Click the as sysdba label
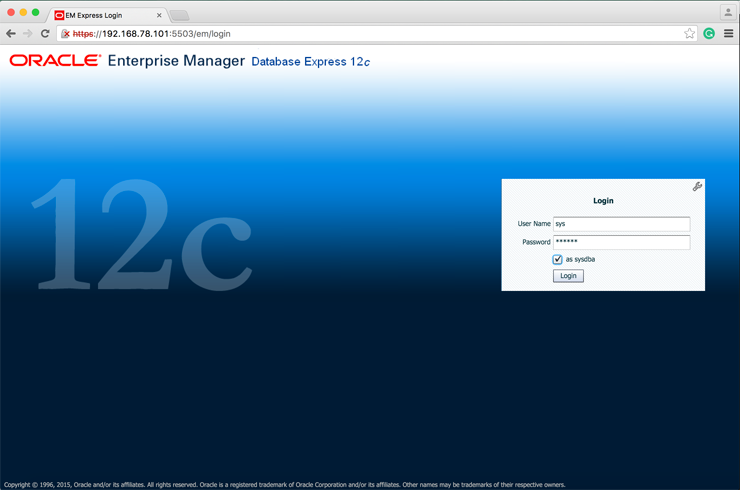This screenshot has width=740, height=490. [x=580, y=259]
